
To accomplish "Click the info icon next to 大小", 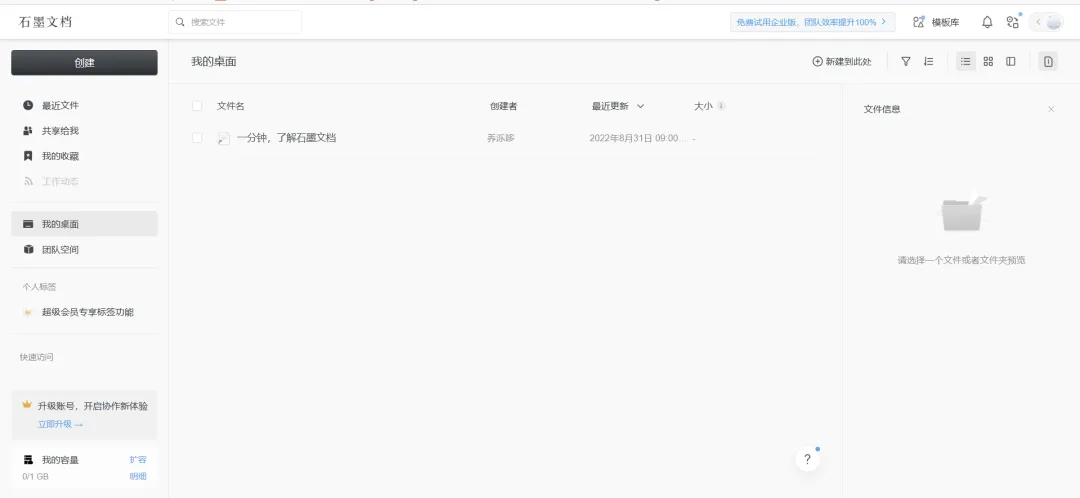I will [721, 106].
